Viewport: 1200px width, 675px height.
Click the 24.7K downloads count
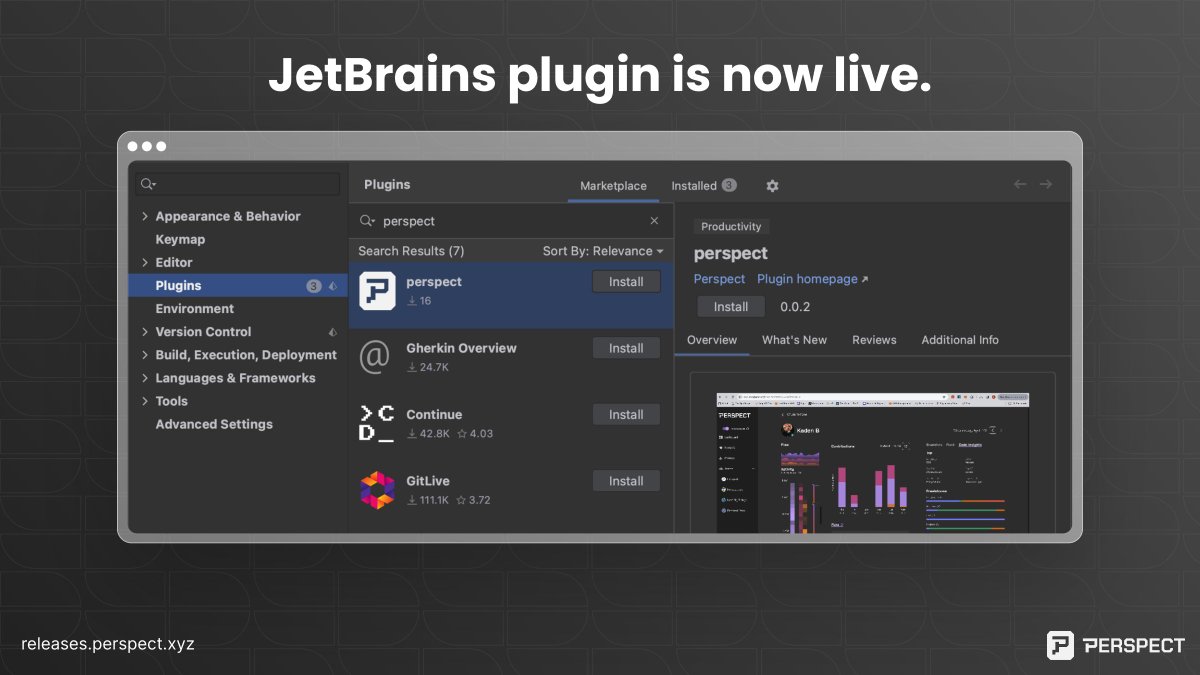(427, 367)
